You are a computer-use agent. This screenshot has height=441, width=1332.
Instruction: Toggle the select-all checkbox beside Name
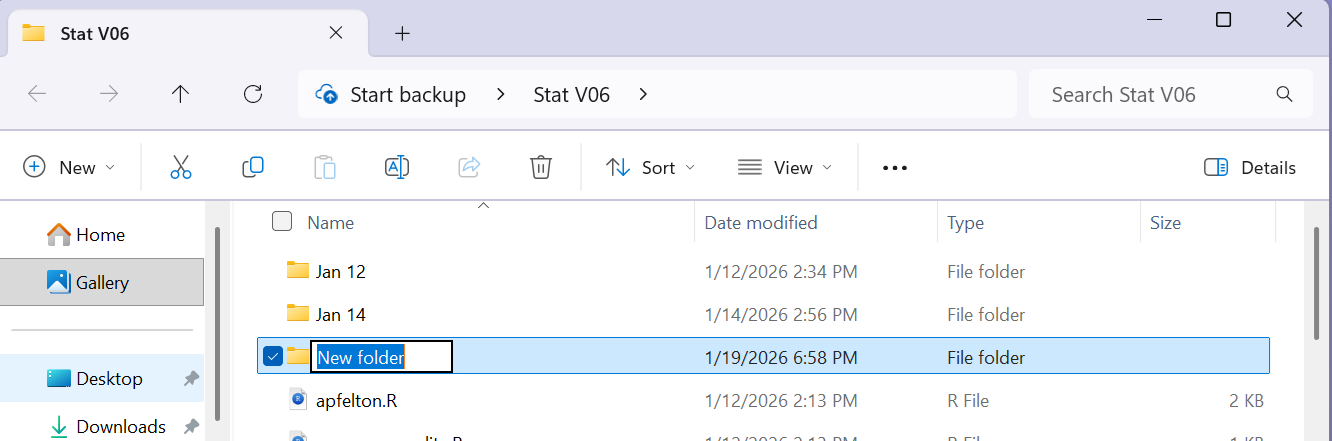[282, 222]
